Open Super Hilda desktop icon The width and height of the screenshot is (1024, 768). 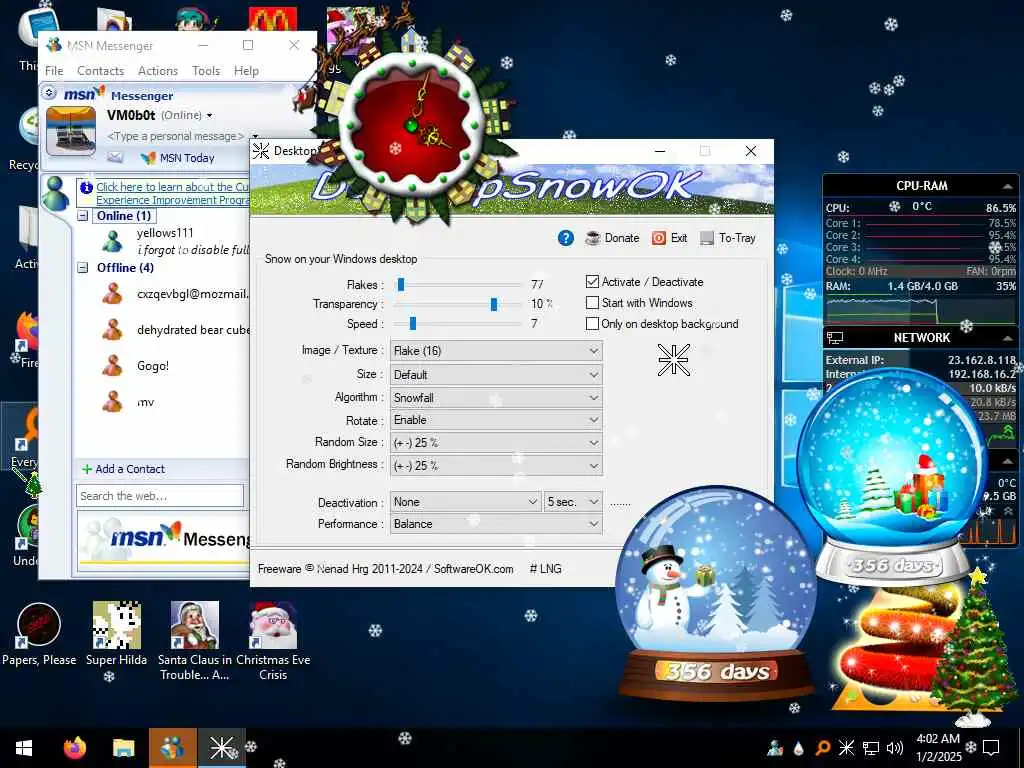point(116,634)
